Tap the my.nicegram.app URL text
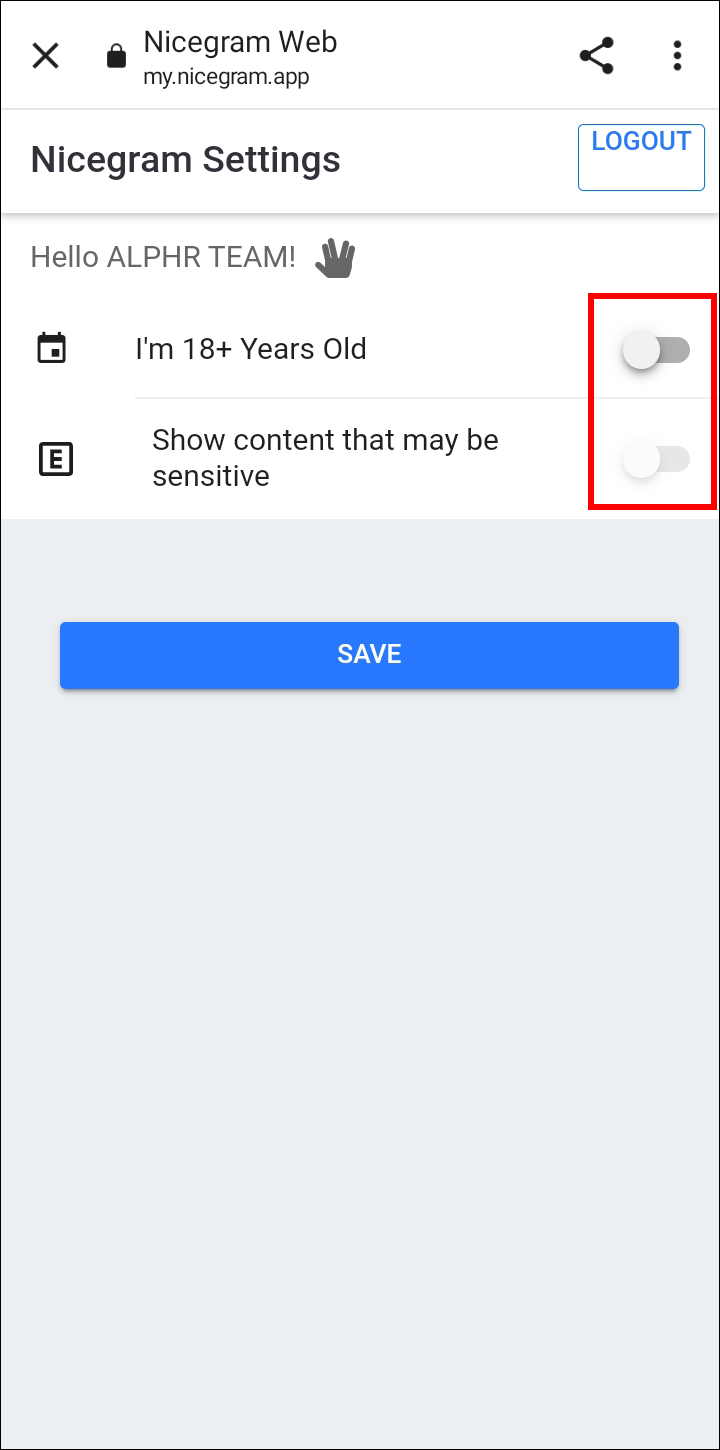Image resolution: width=720 pixels, height=1450 pixels. (x=226, y=77)
